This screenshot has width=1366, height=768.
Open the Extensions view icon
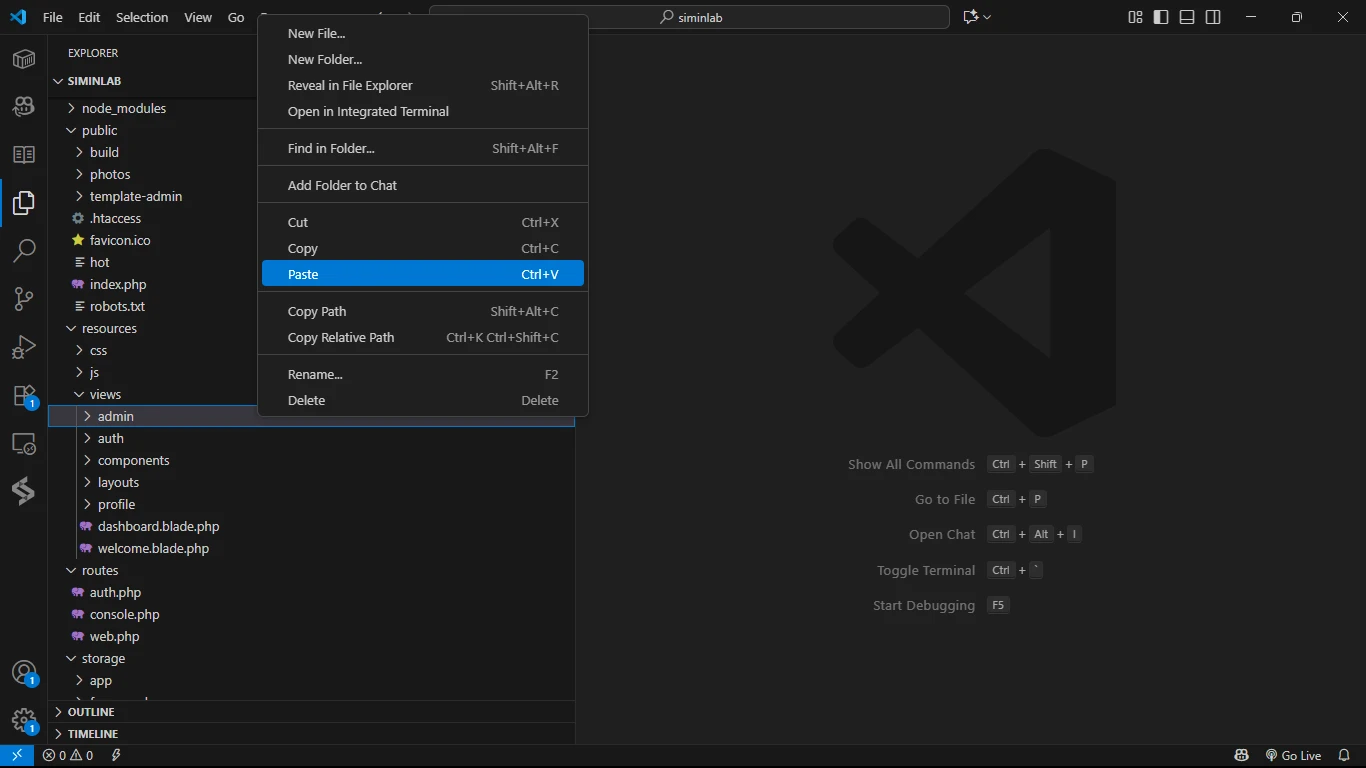point(24,396)
